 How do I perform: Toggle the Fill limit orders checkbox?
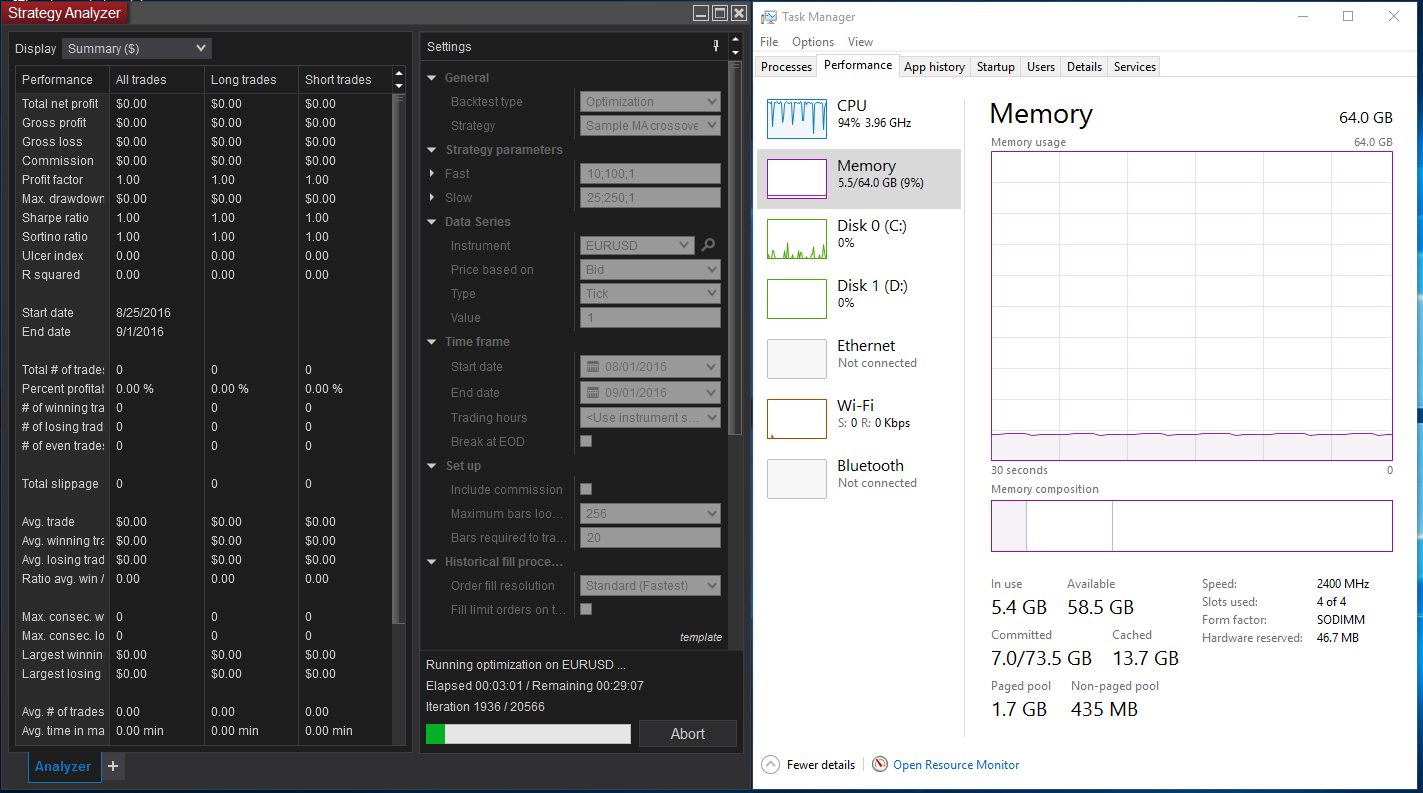pos(586,609)
